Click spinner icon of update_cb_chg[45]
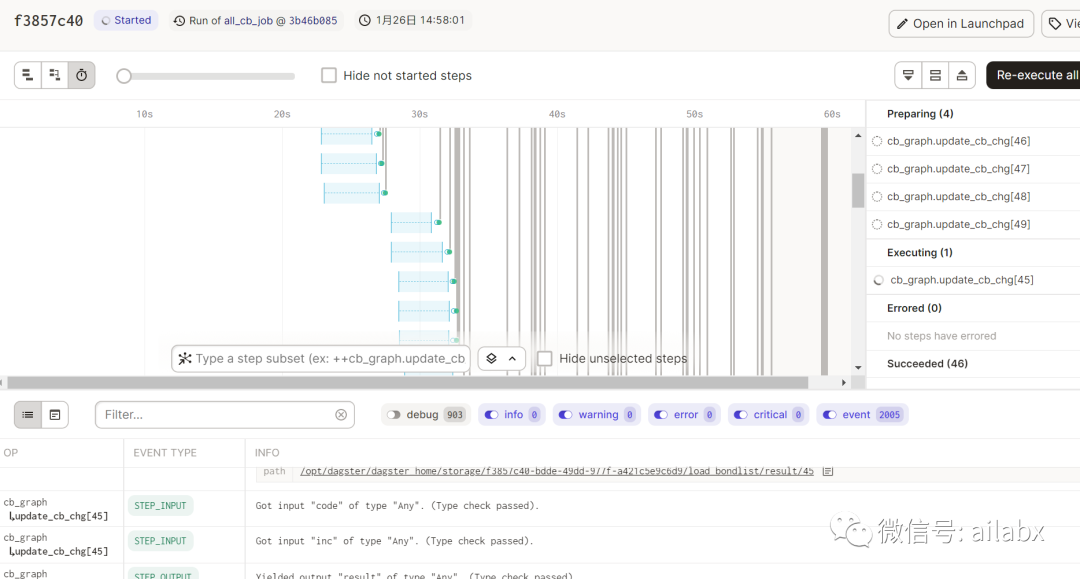The height and width of the screenshot is (579, 1080). pos(878,280)
